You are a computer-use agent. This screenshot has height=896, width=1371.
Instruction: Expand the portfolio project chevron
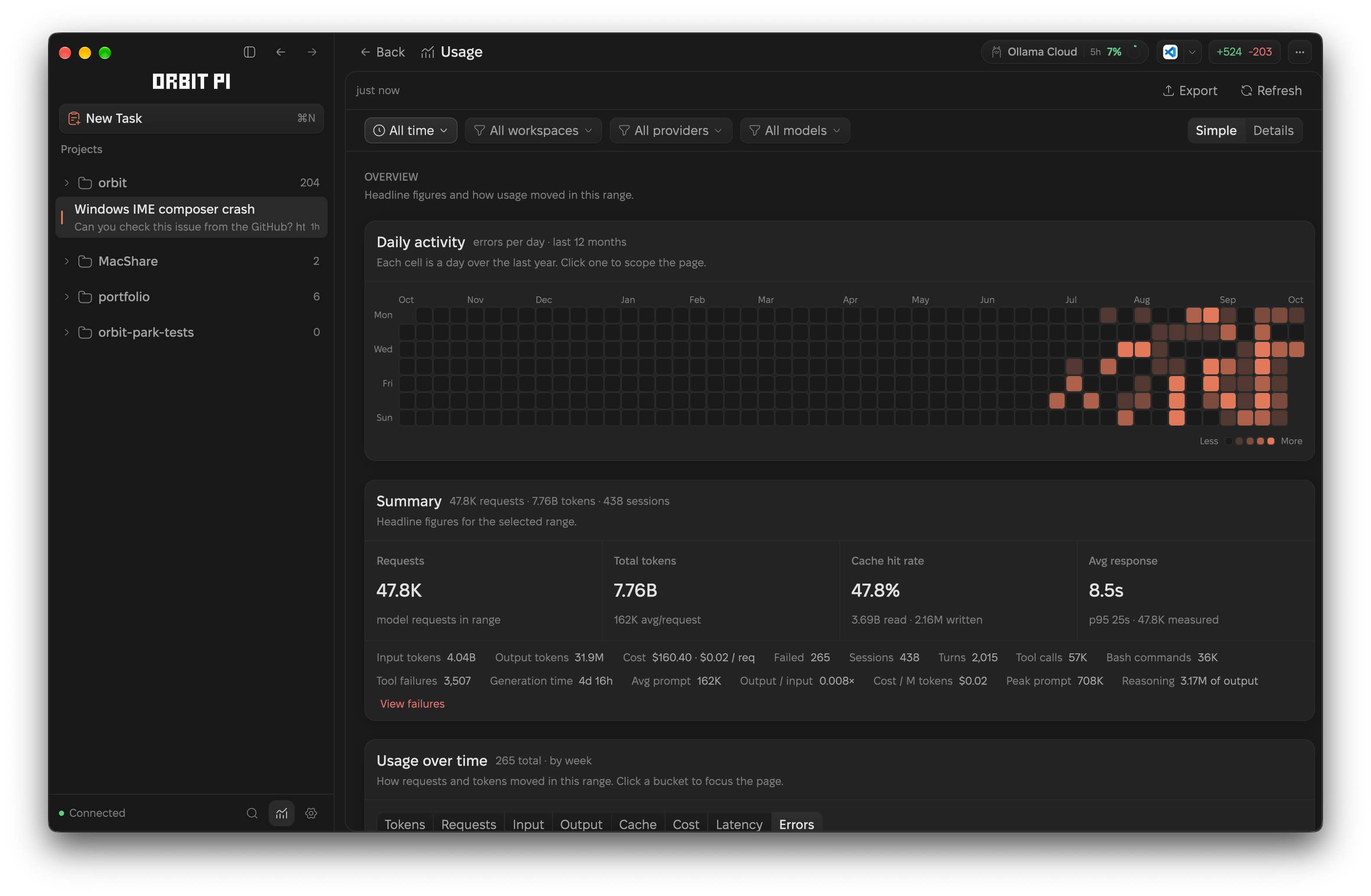(67, 296)
